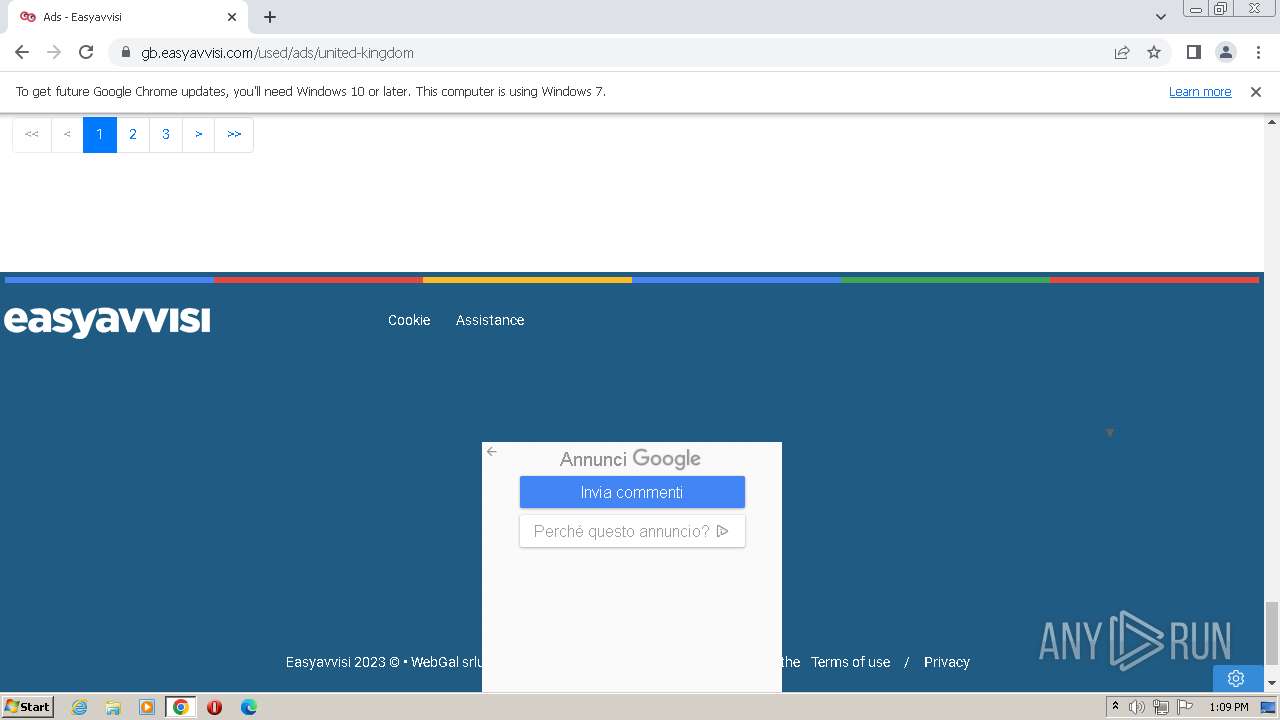Image resolution: width=1280 pixels, height=720 pixels.
Task: Open Windows Media Player taskbar icon
Action: (147, 707)
